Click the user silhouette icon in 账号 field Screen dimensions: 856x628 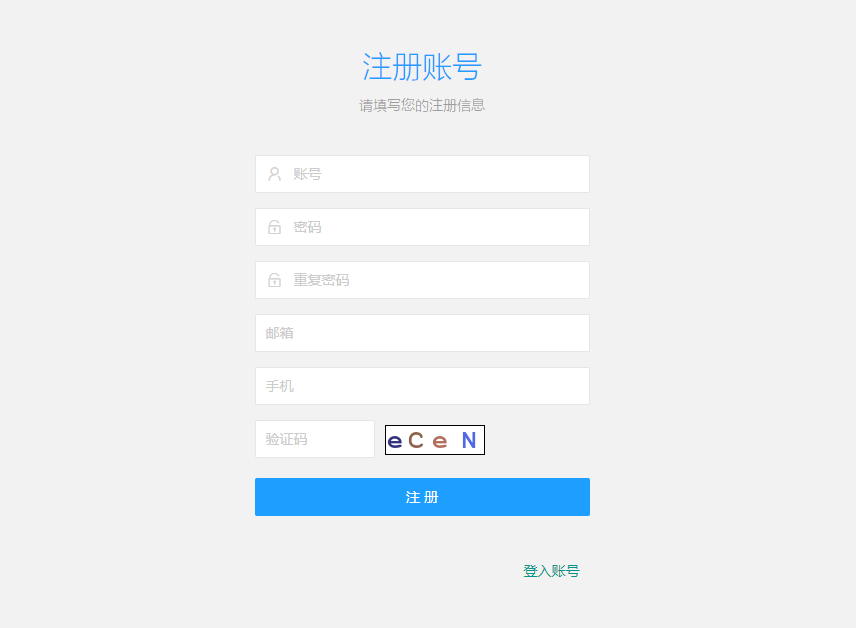(x=275, y=174)
